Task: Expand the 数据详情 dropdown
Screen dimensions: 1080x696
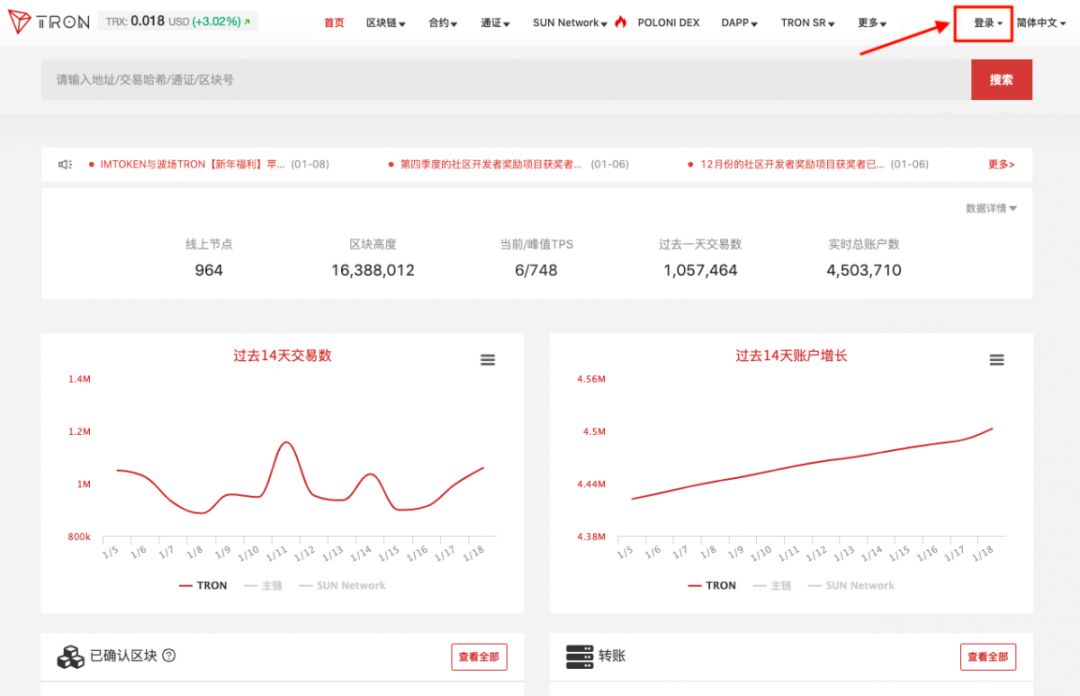Action: [991, 208]
